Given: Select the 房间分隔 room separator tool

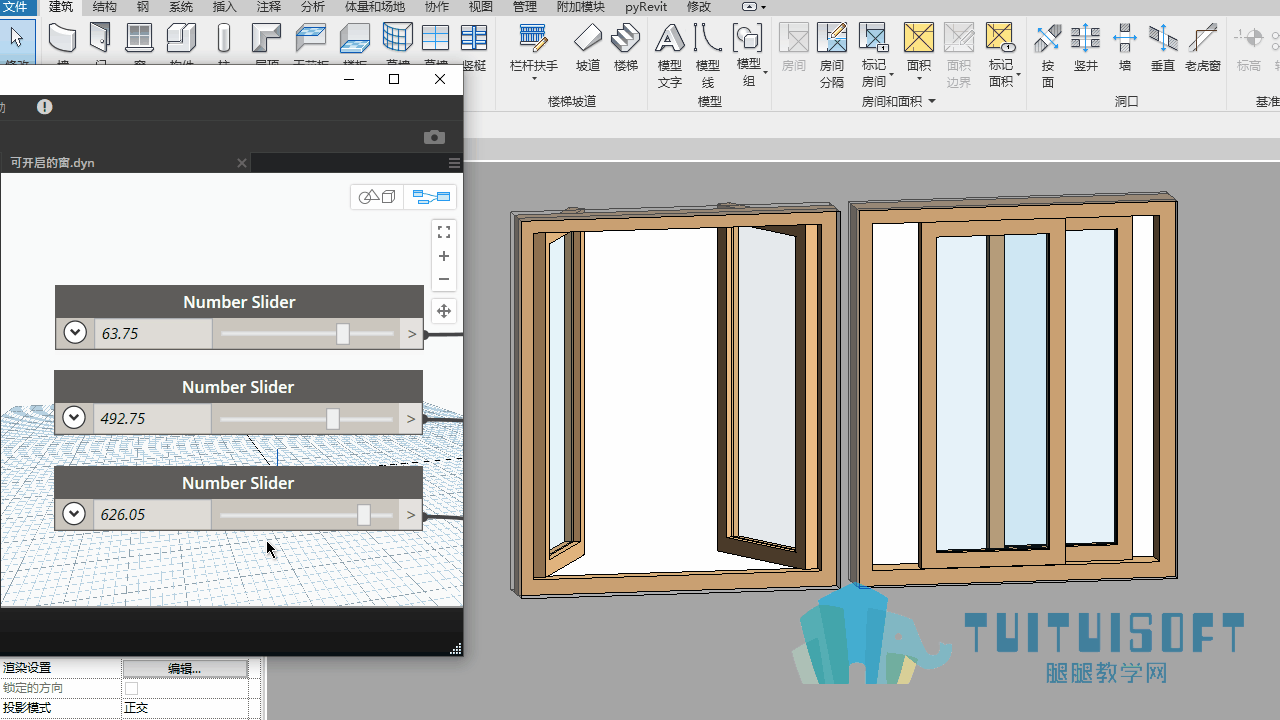Looking at the screenshot, I should 832,55.
